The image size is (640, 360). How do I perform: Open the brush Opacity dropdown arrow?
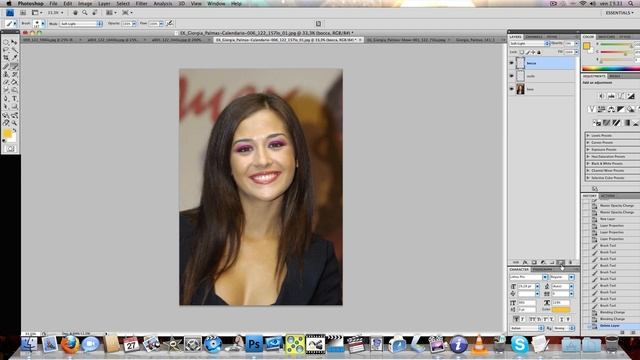coord(134,24)
